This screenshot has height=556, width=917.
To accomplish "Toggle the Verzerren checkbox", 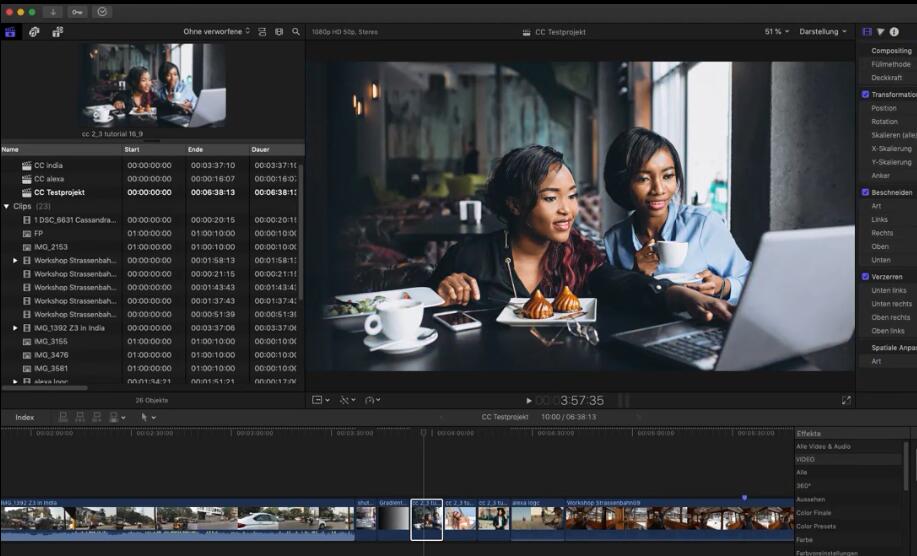I will (865, 277).
